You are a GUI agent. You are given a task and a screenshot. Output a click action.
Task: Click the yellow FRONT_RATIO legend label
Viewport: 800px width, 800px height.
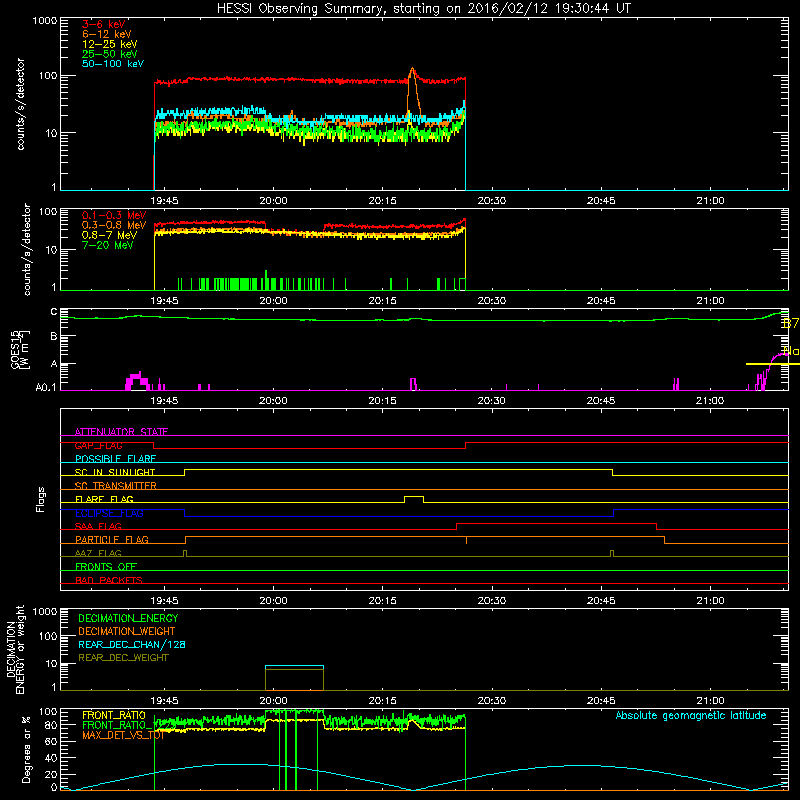click(x=114, y=715)
